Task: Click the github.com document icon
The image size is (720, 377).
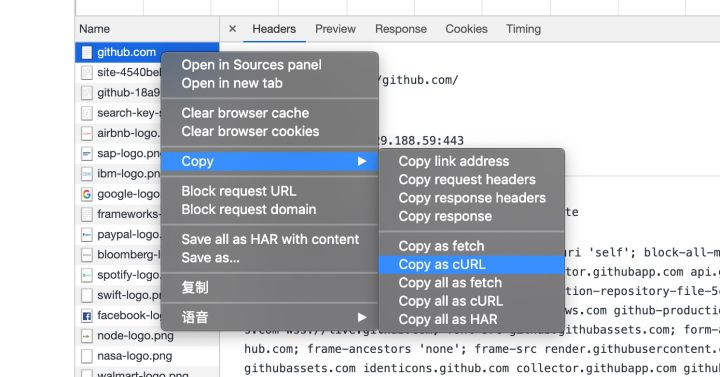Action: pyautogui.click(x=86, y=52)
